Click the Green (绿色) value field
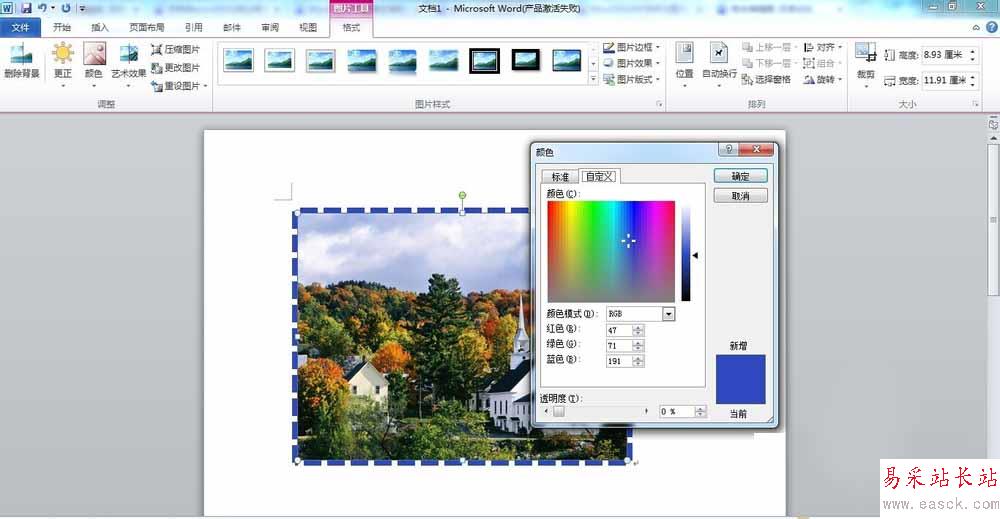The image size is (1000, 519). point(619,346)
